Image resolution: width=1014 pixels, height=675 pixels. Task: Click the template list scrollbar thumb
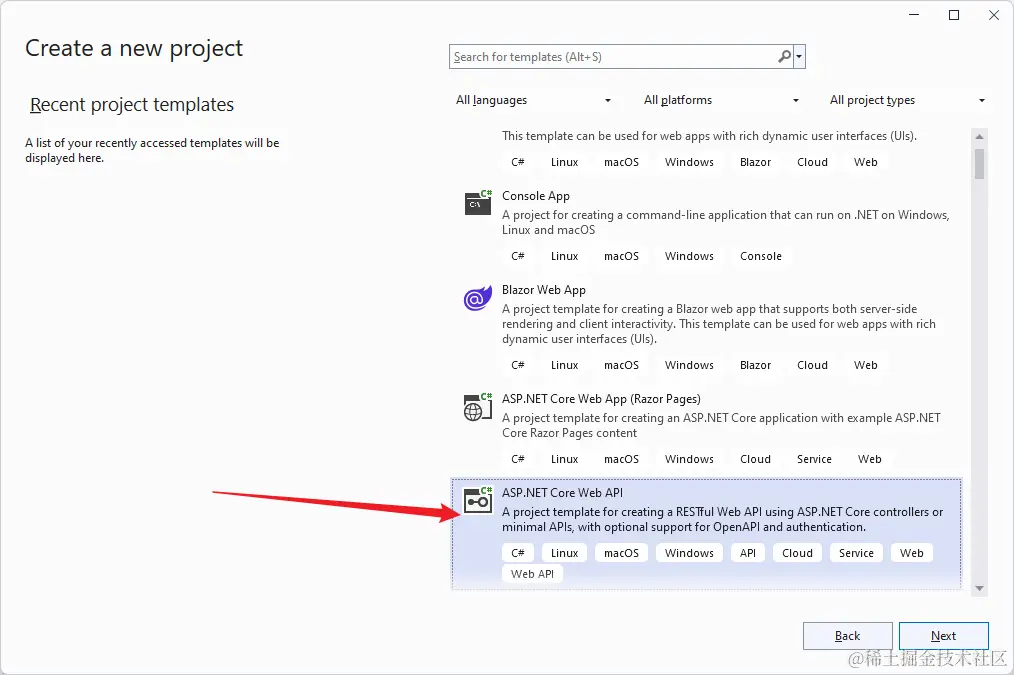(979, 164)
